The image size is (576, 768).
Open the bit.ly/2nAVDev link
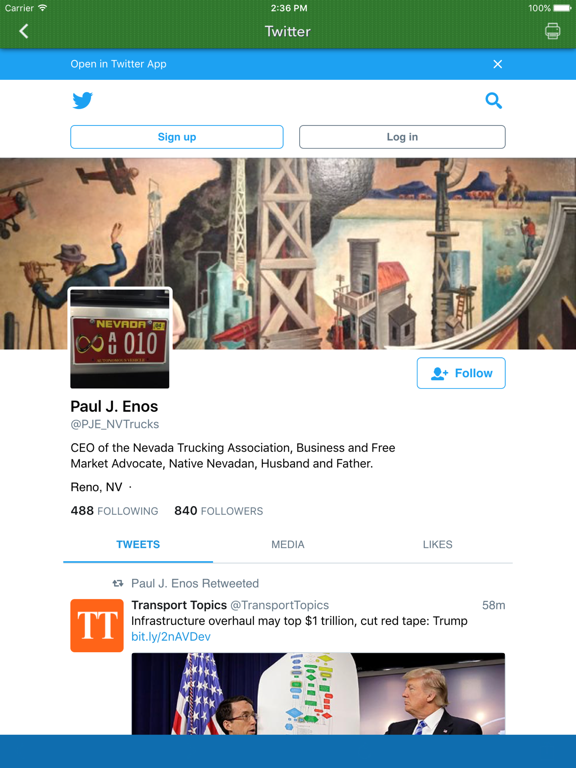coord(171,637)
